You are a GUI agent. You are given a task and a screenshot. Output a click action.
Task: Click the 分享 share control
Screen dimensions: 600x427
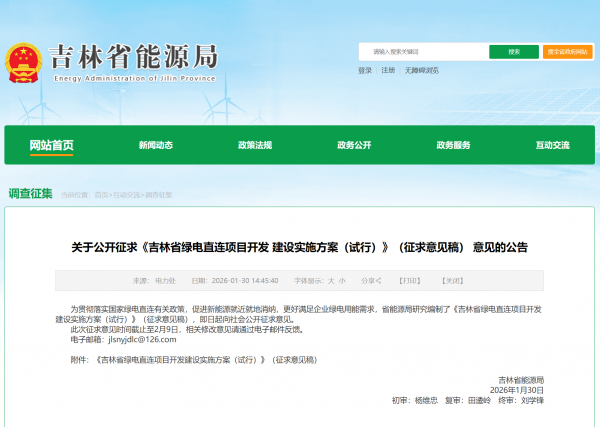click(x=368, y=281)
